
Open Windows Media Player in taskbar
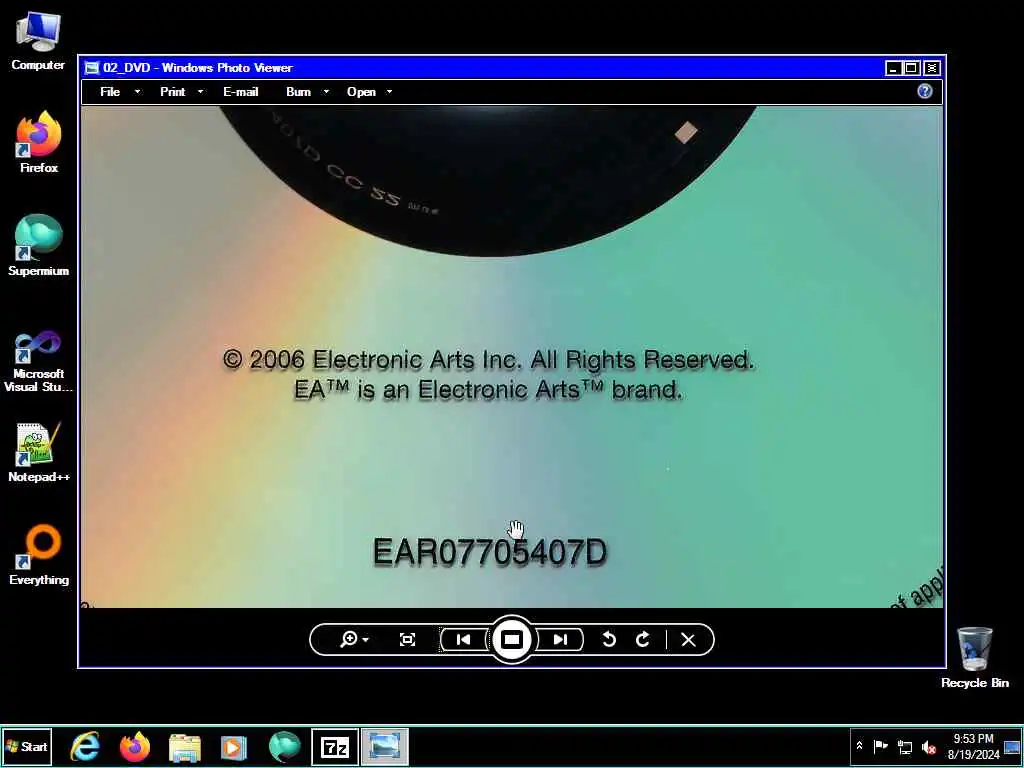tap(233, 747)
